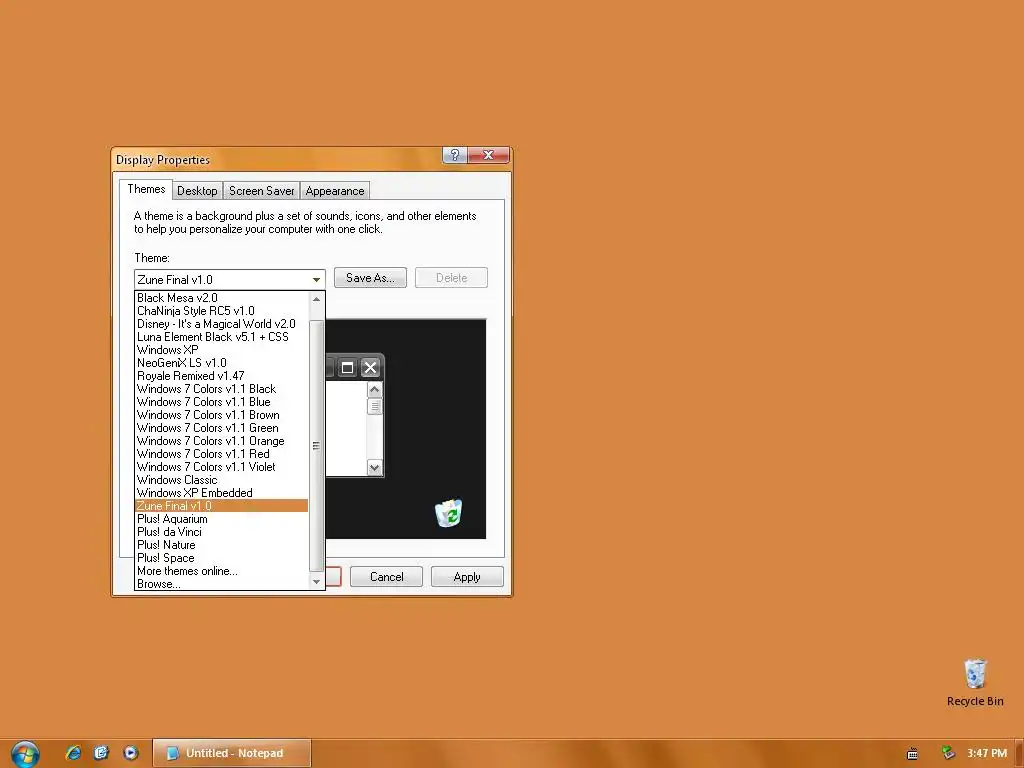Pick Windows 7 Colors v1.1 Black
The image size is (1024, 768).
coord(221,389)
